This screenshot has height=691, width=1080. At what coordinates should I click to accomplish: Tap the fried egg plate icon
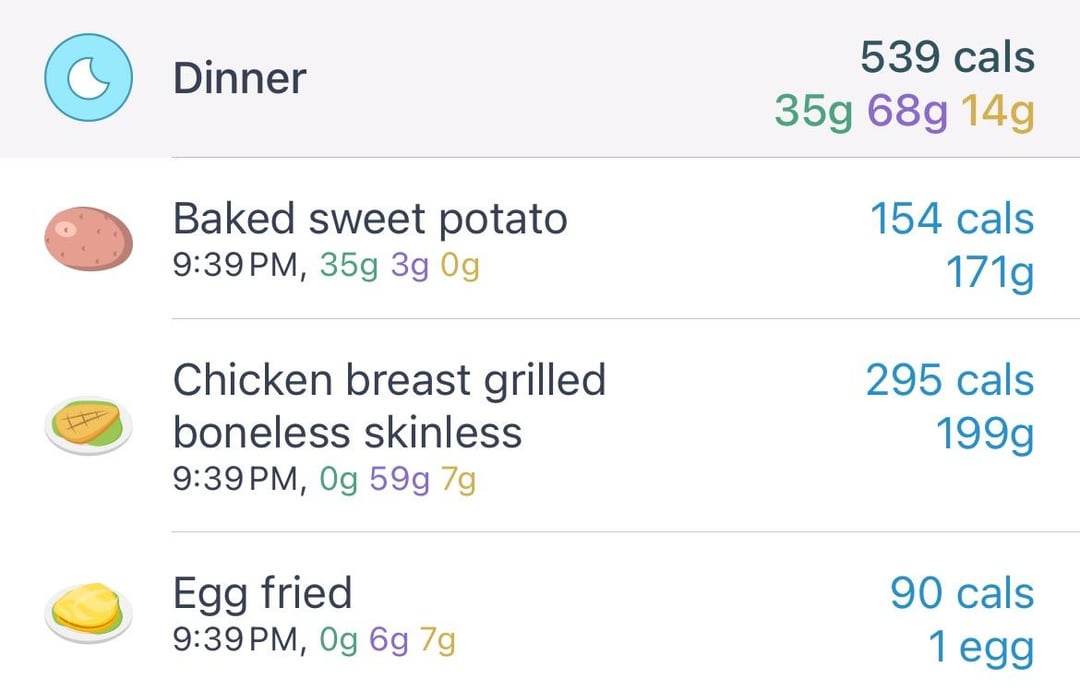click(88, 612)
